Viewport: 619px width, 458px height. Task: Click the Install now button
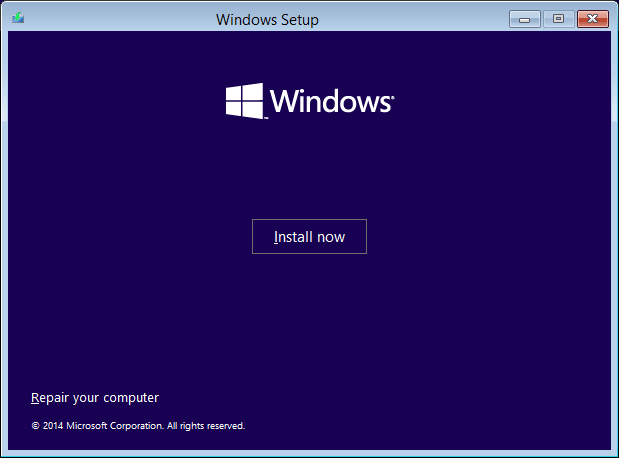click(x=309, y=237)
